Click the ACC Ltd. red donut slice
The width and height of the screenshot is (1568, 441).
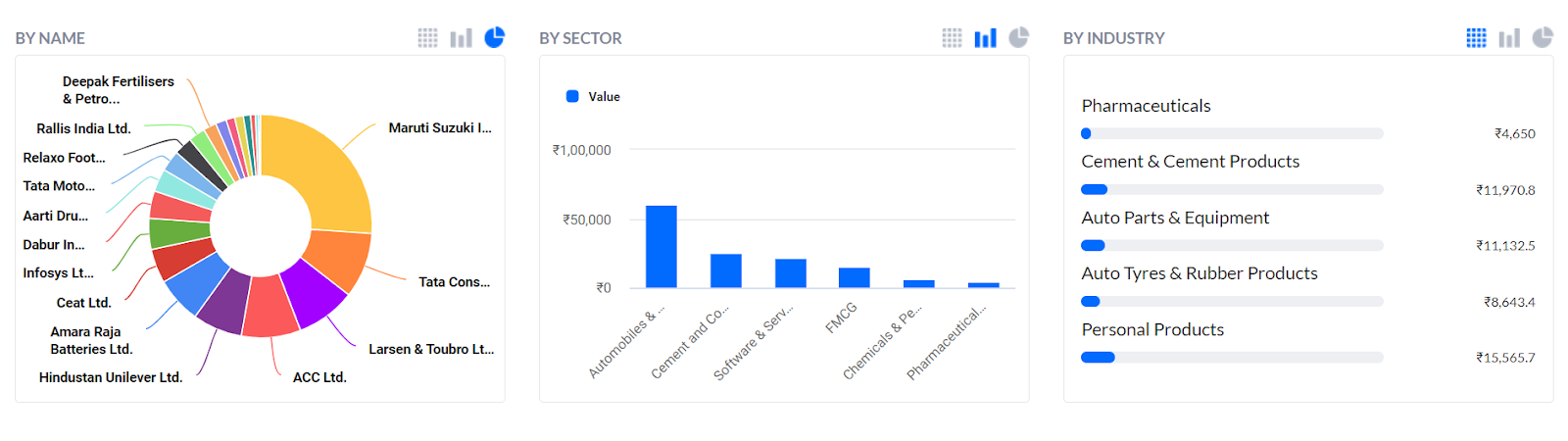click(x=269, y=307)
